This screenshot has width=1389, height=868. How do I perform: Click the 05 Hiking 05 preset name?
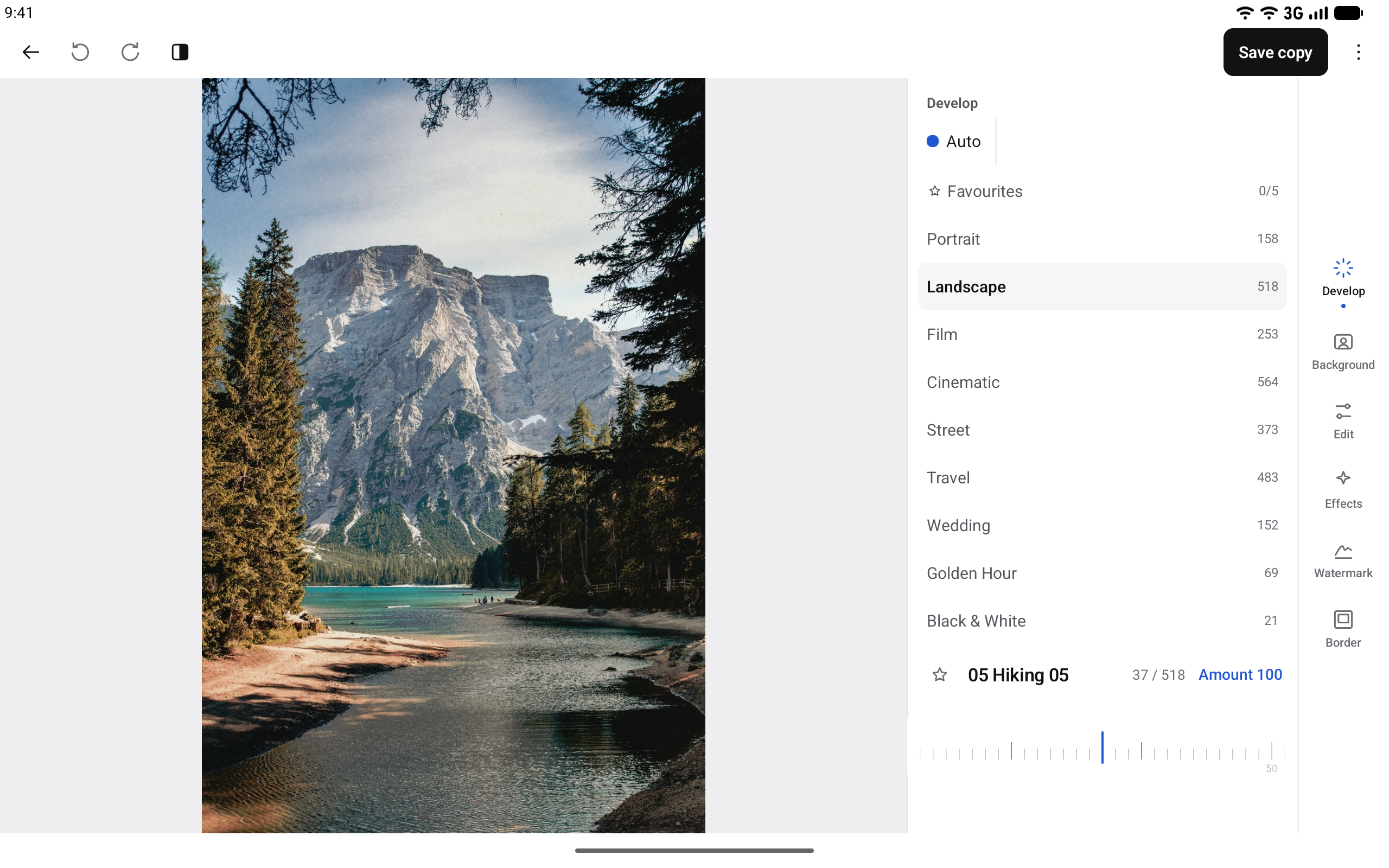1018,674
